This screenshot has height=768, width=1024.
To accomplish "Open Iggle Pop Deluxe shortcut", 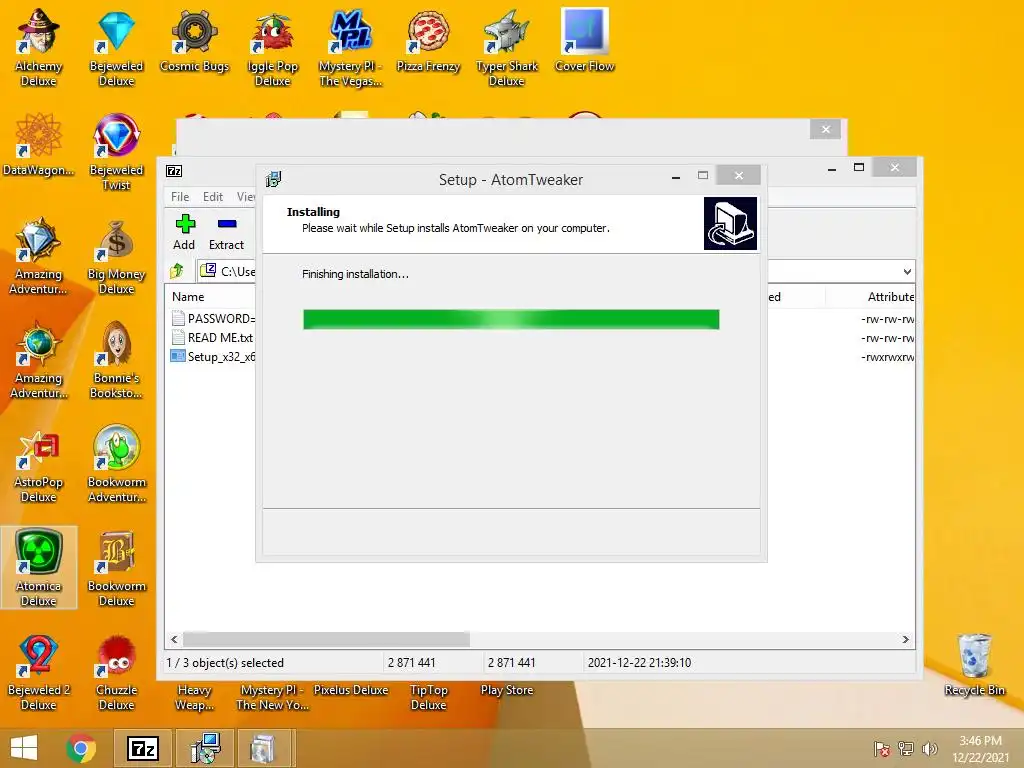I will pyautogui.click(x=272, y=47).
